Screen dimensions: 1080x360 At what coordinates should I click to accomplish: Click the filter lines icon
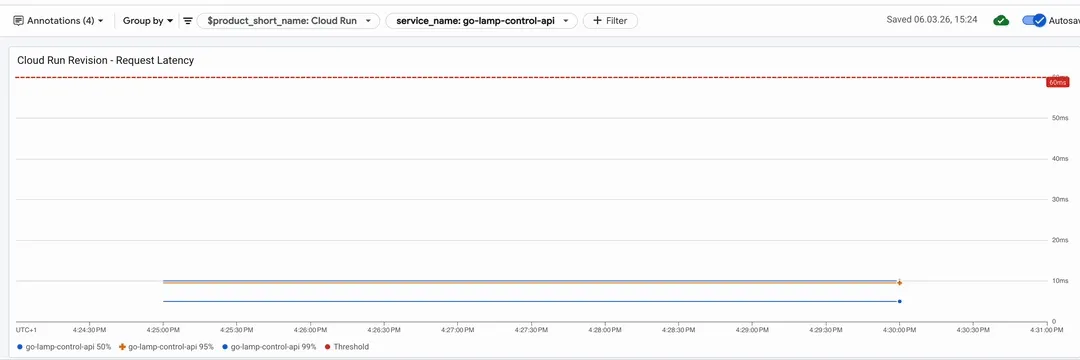(x=187, y=21)
